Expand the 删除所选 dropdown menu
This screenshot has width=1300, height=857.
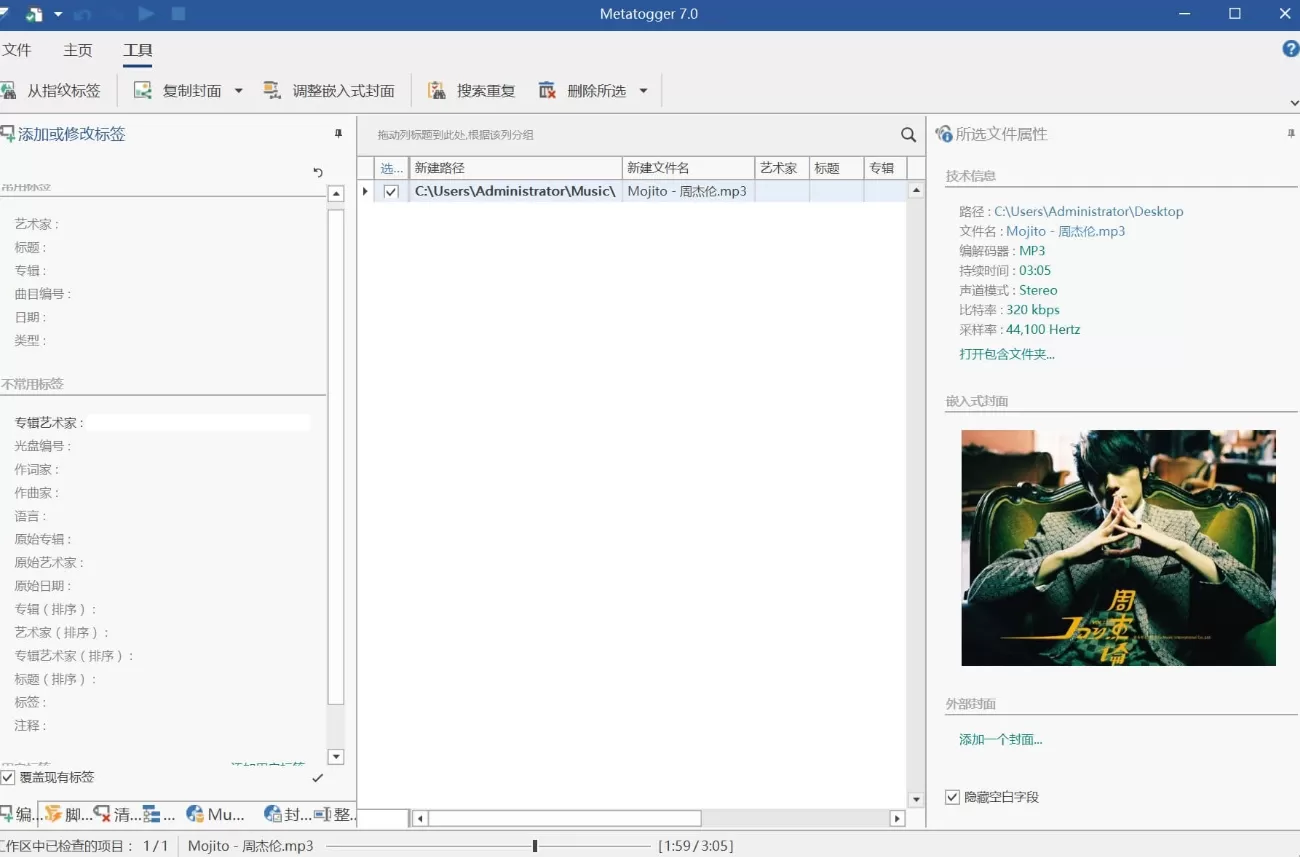pyautogui.click(x=642, y=90)
